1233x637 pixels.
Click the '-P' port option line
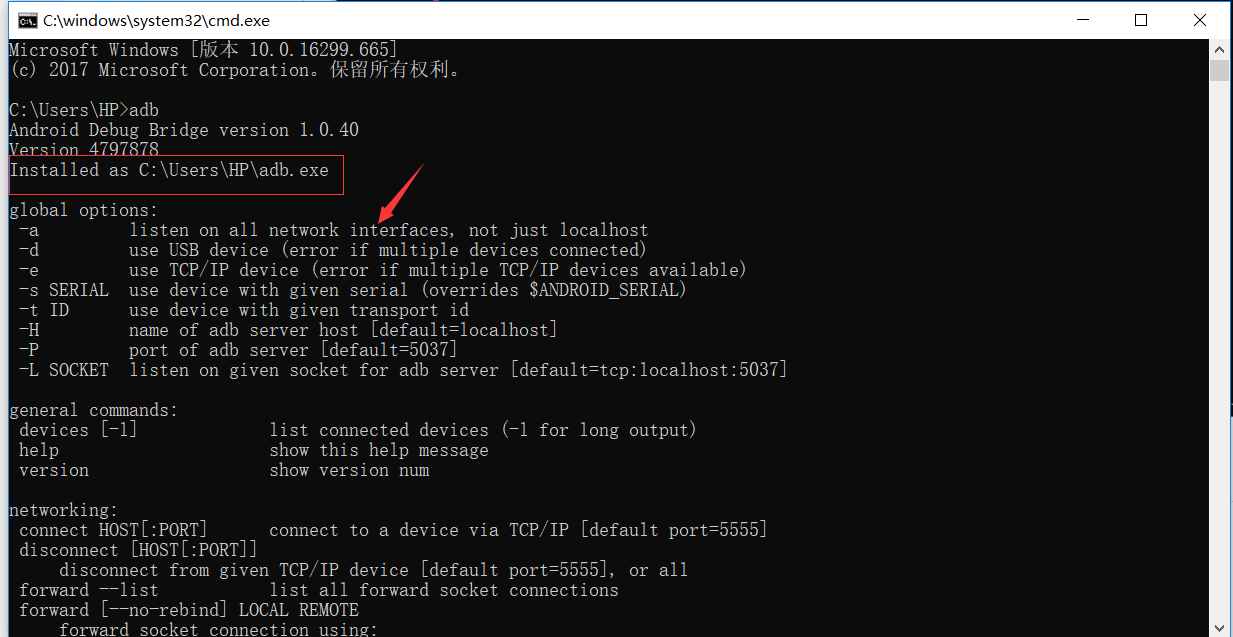point(28,349)
